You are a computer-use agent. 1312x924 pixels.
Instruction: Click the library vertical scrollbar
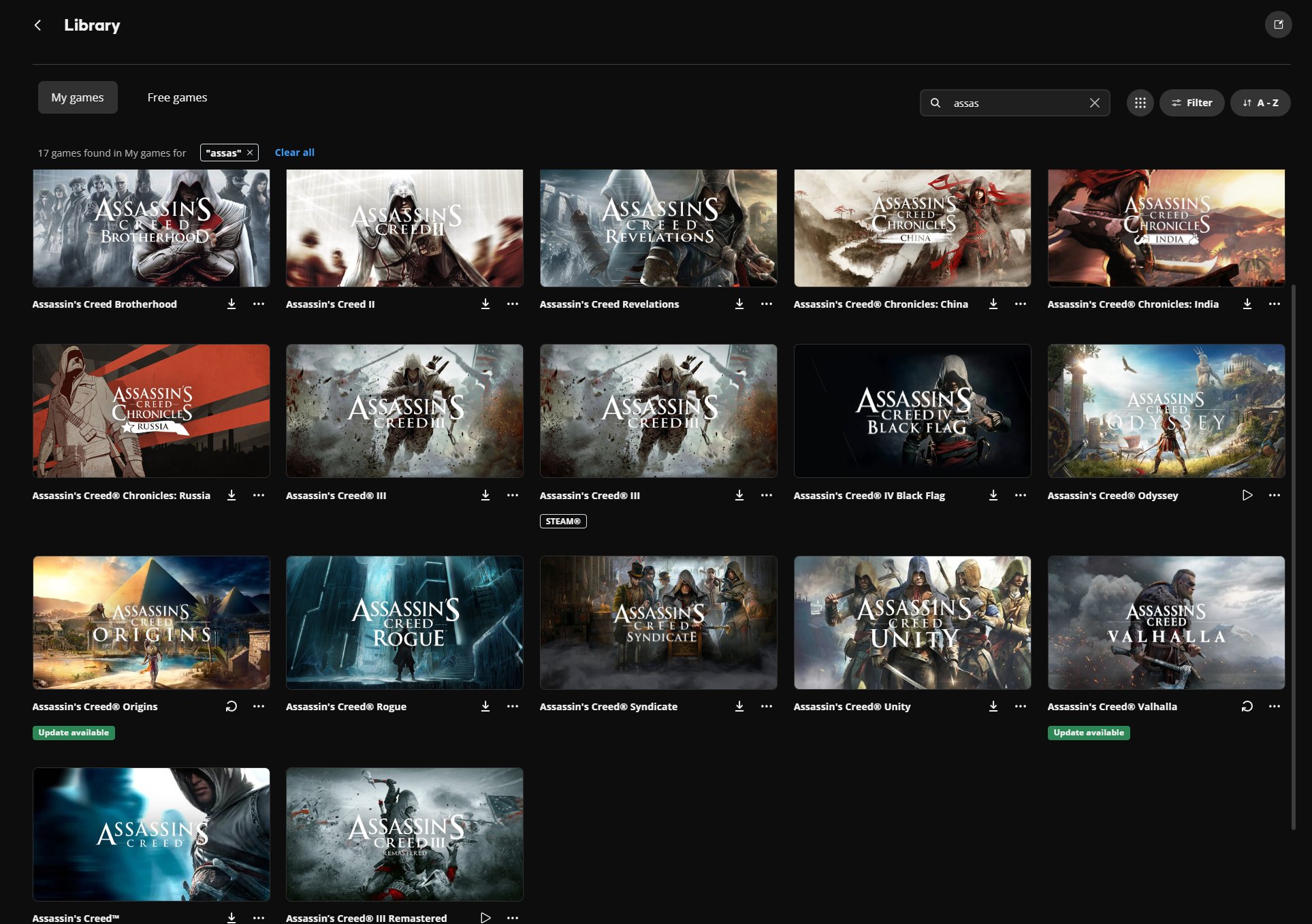click(x=1293, y=557)
